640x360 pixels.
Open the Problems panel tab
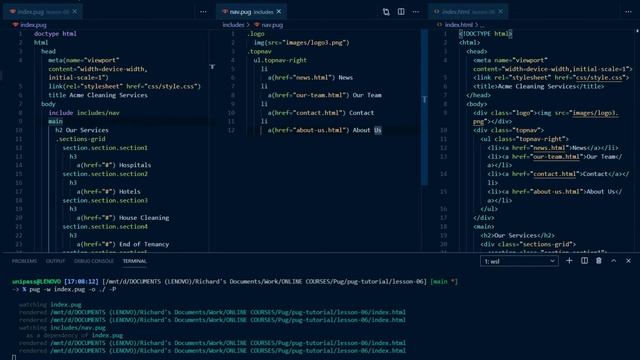[24, 261]
